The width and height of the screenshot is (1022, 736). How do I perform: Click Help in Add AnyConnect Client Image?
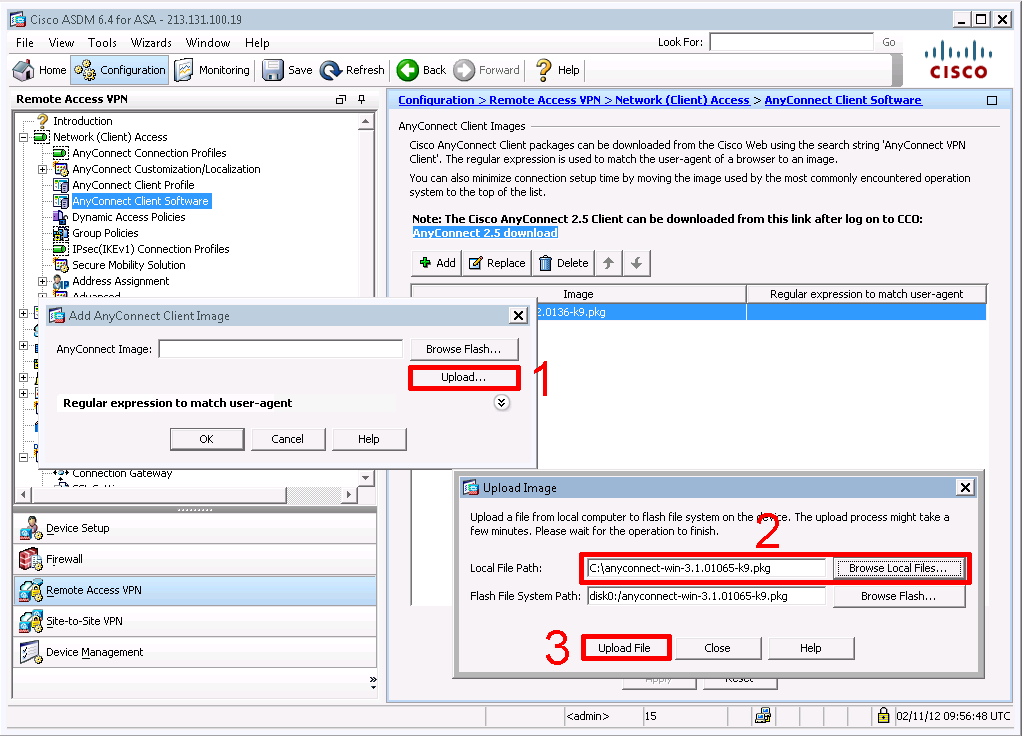pos(369,439)
